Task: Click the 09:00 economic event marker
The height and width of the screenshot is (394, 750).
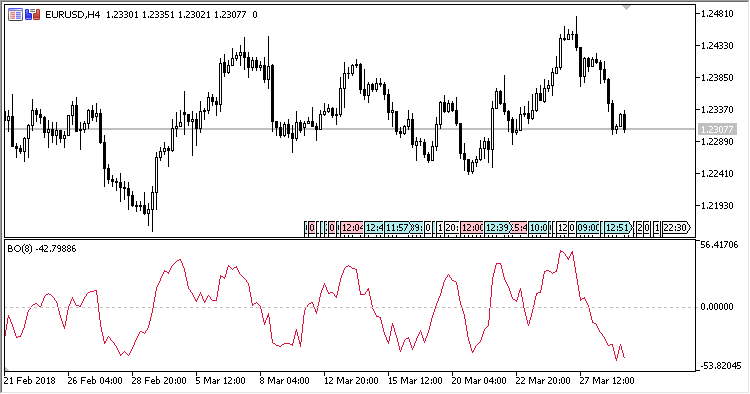Action: (588, 228)
